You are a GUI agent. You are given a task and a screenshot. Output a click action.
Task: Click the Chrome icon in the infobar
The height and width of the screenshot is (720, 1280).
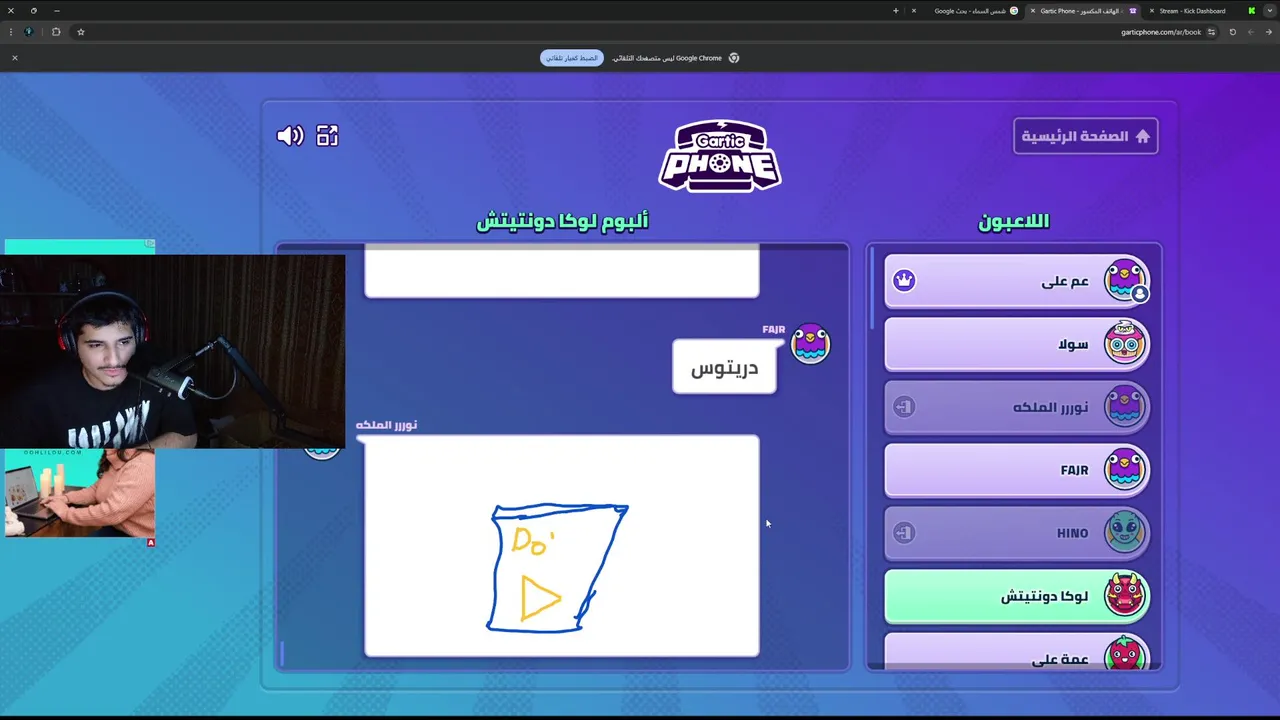[x=734, y=58]
